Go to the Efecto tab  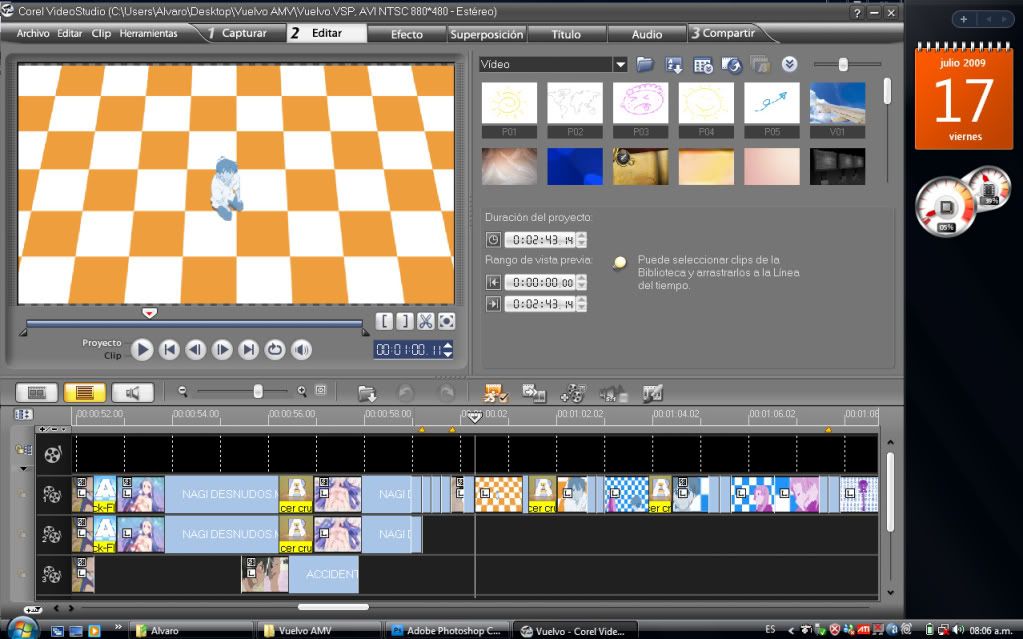coord(407,34)
